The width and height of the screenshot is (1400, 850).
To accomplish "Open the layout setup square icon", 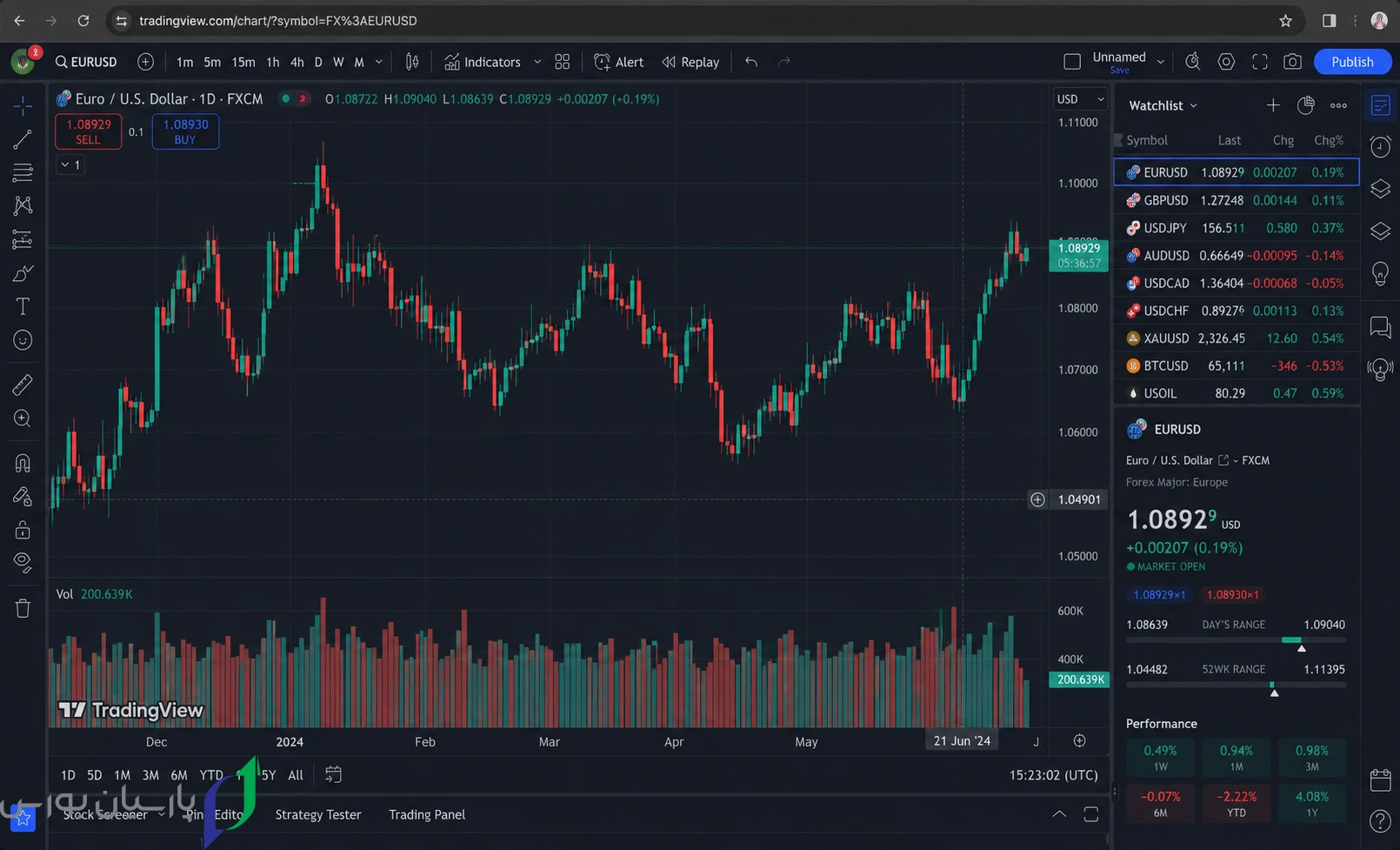I will [x=1072, y=62].
